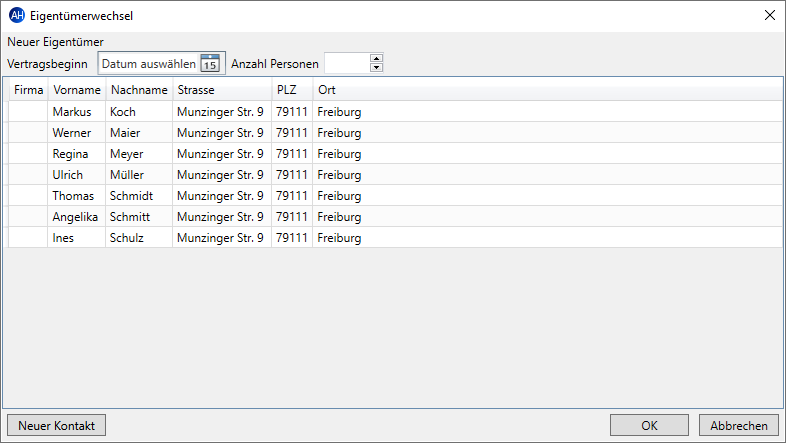This screenshot has height=443, width=786.
Task: Decrease Anzahl Personen with down arrow
Action: click(376, 68)
